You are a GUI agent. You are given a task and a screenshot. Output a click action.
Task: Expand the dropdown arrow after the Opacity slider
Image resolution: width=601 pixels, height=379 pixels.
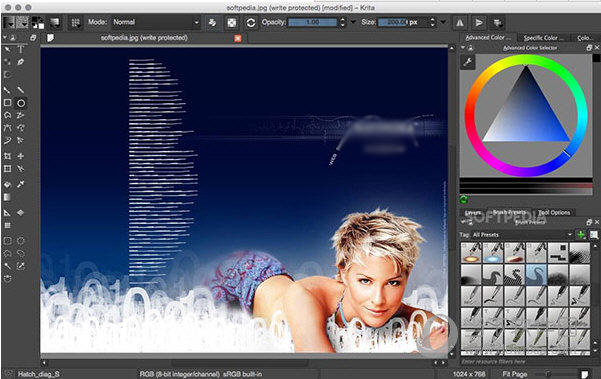(353, 22)
